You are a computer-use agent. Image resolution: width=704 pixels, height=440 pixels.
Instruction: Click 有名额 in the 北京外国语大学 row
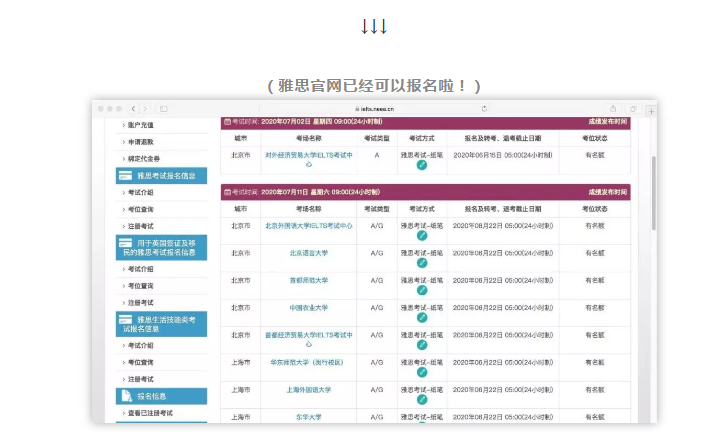coord(595,226)
